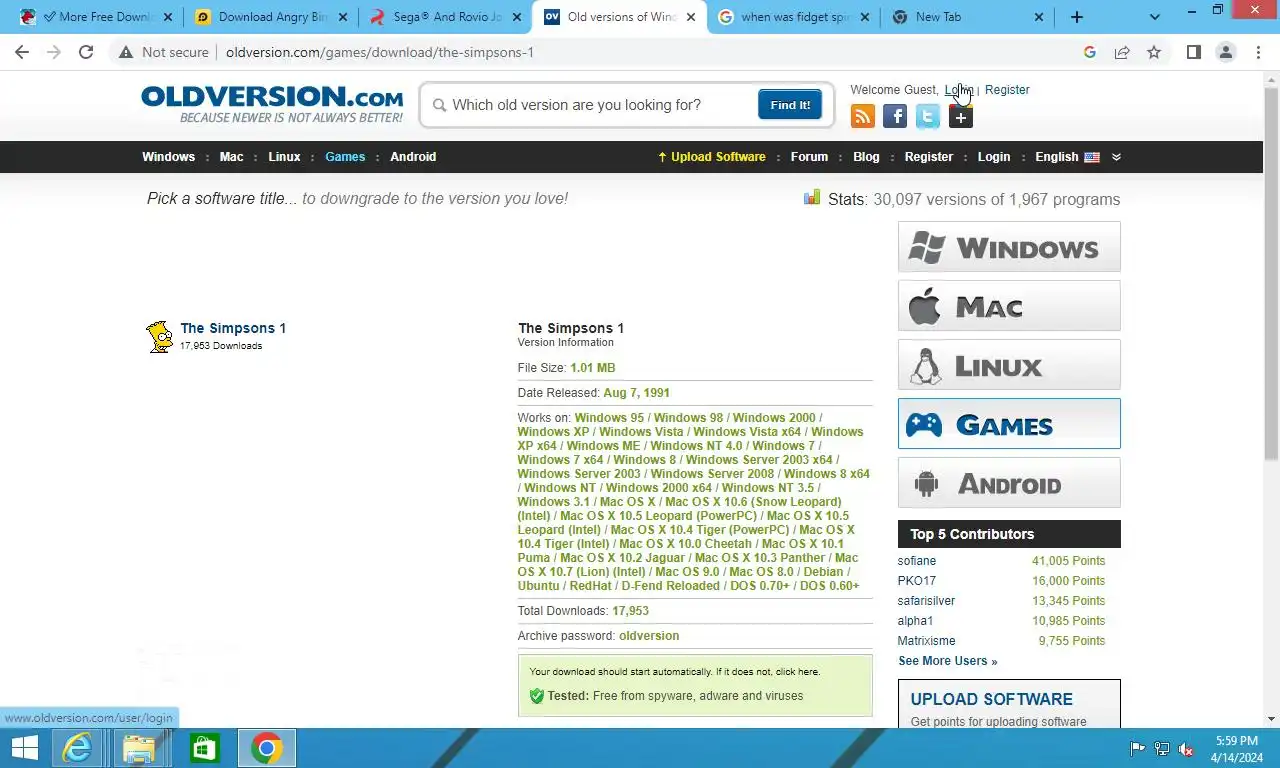Open File Explorer from taskbar
Image resolution: width=1280 pixels, height=768 pixels.
(139, 748)
